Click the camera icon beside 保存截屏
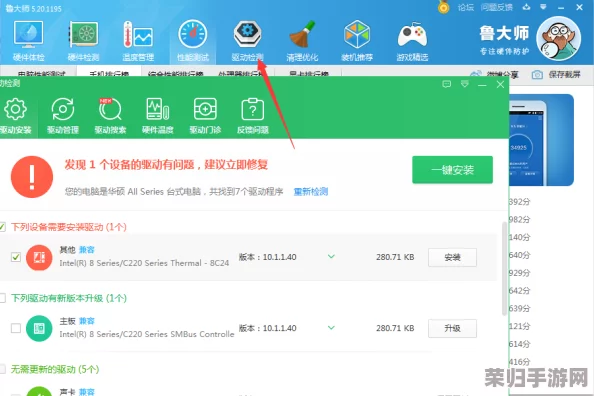The width and height of the screenshot is (594, 396). tap(537, 75)
